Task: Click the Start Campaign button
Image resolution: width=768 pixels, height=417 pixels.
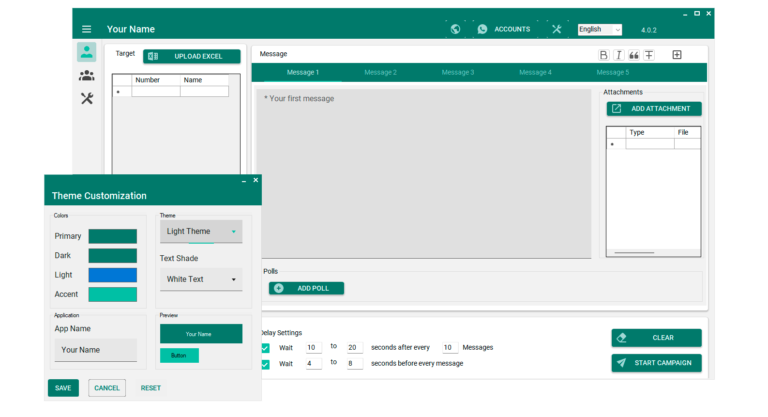Action: 656,363
